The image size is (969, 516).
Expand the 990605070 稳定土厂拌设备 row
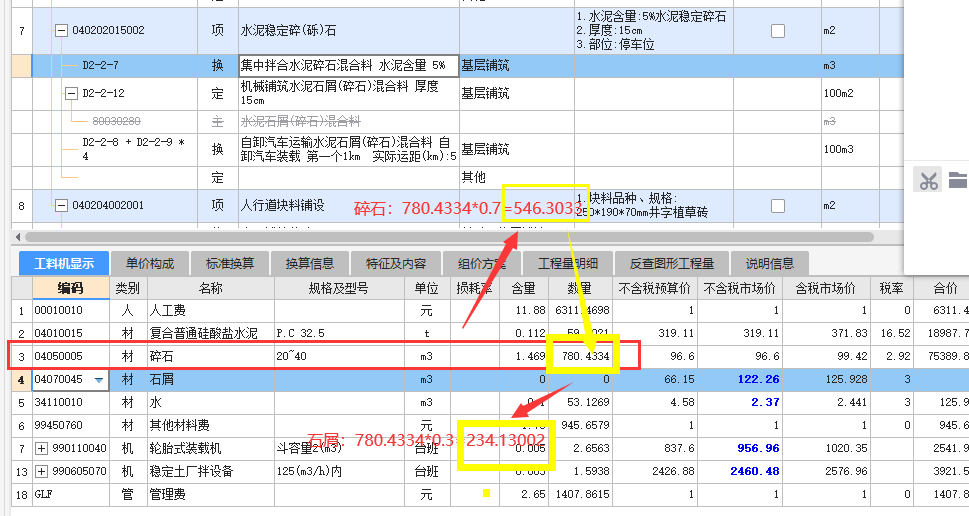41,472
